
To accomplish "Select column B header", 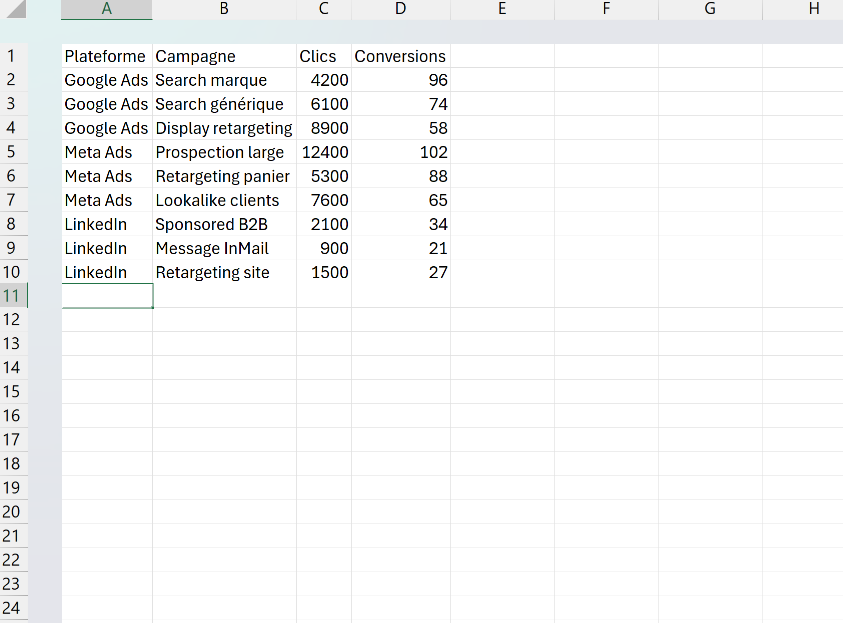I will coord(224,9).
